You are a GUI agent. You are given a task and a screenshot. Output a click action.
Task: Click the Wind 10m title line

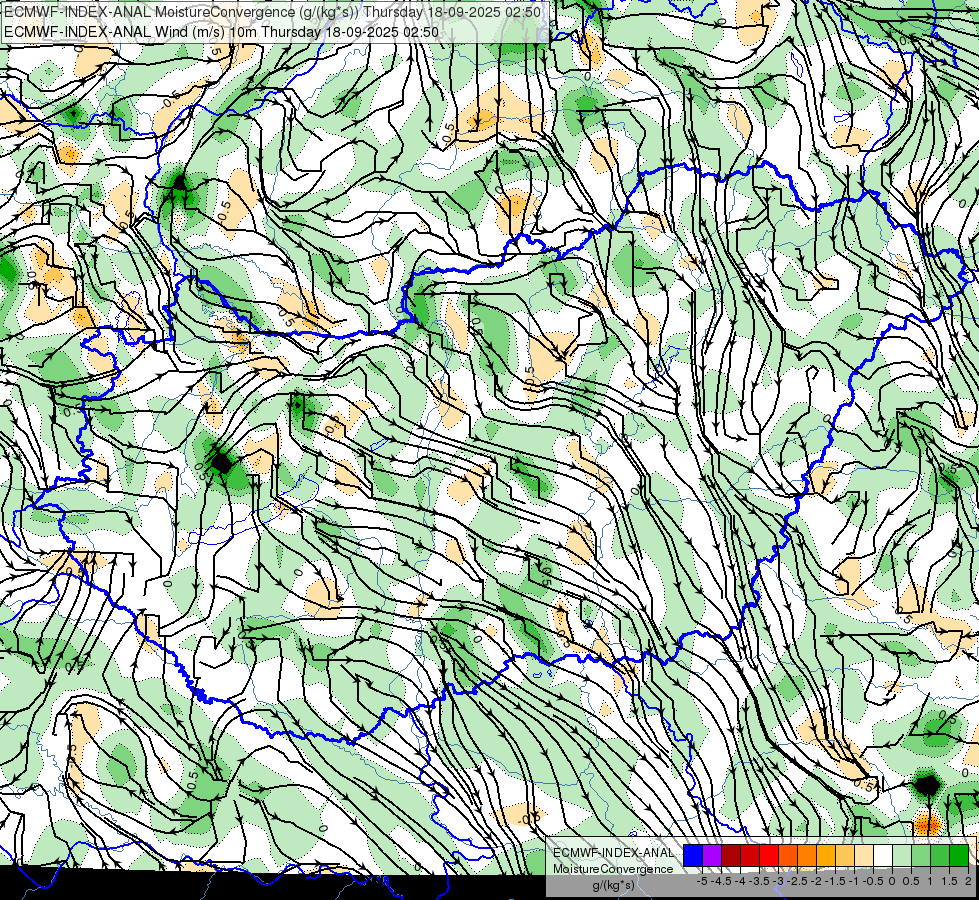point(221,32)
